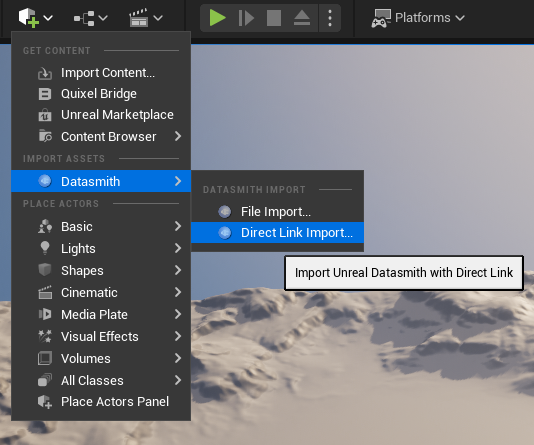The height and width of the screenshot is (445, 534).
Task: Click the Shapes cube icon
Action: [45, 270]
